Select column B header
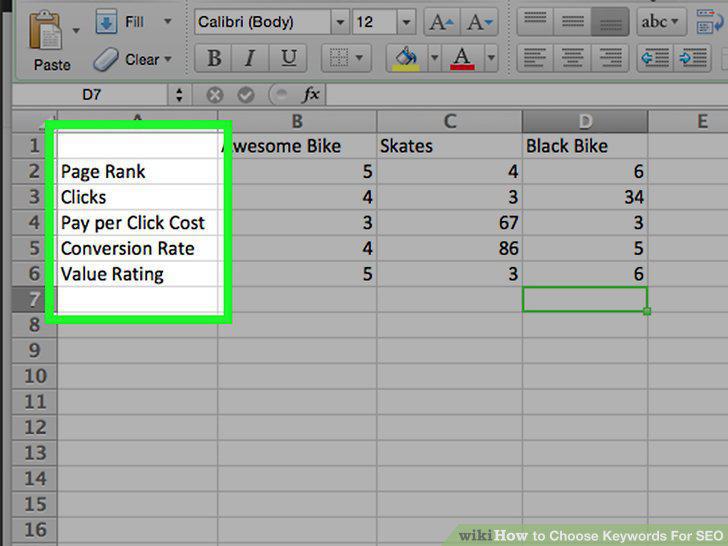728x546 pixels. tap(297, 121)
